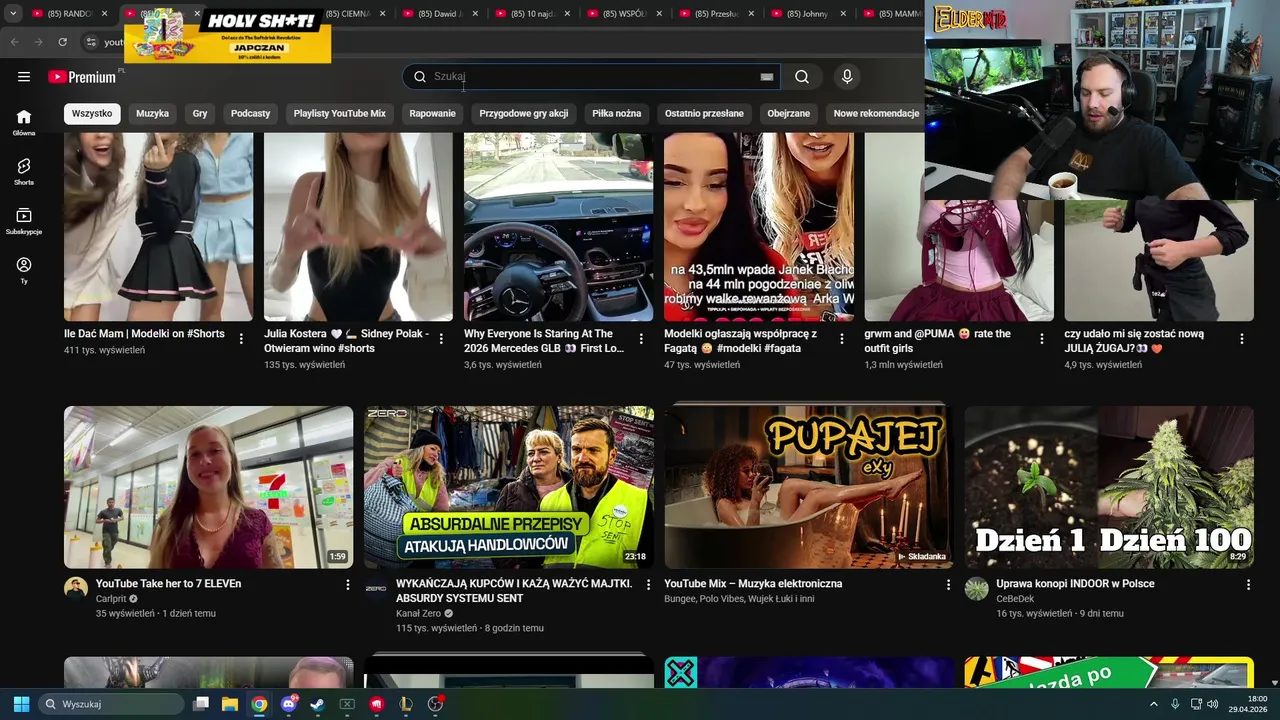This screenshot has width=1280, height=720.
Task: Open Subskrypcje in the sidebar
Action: [24, 221]
